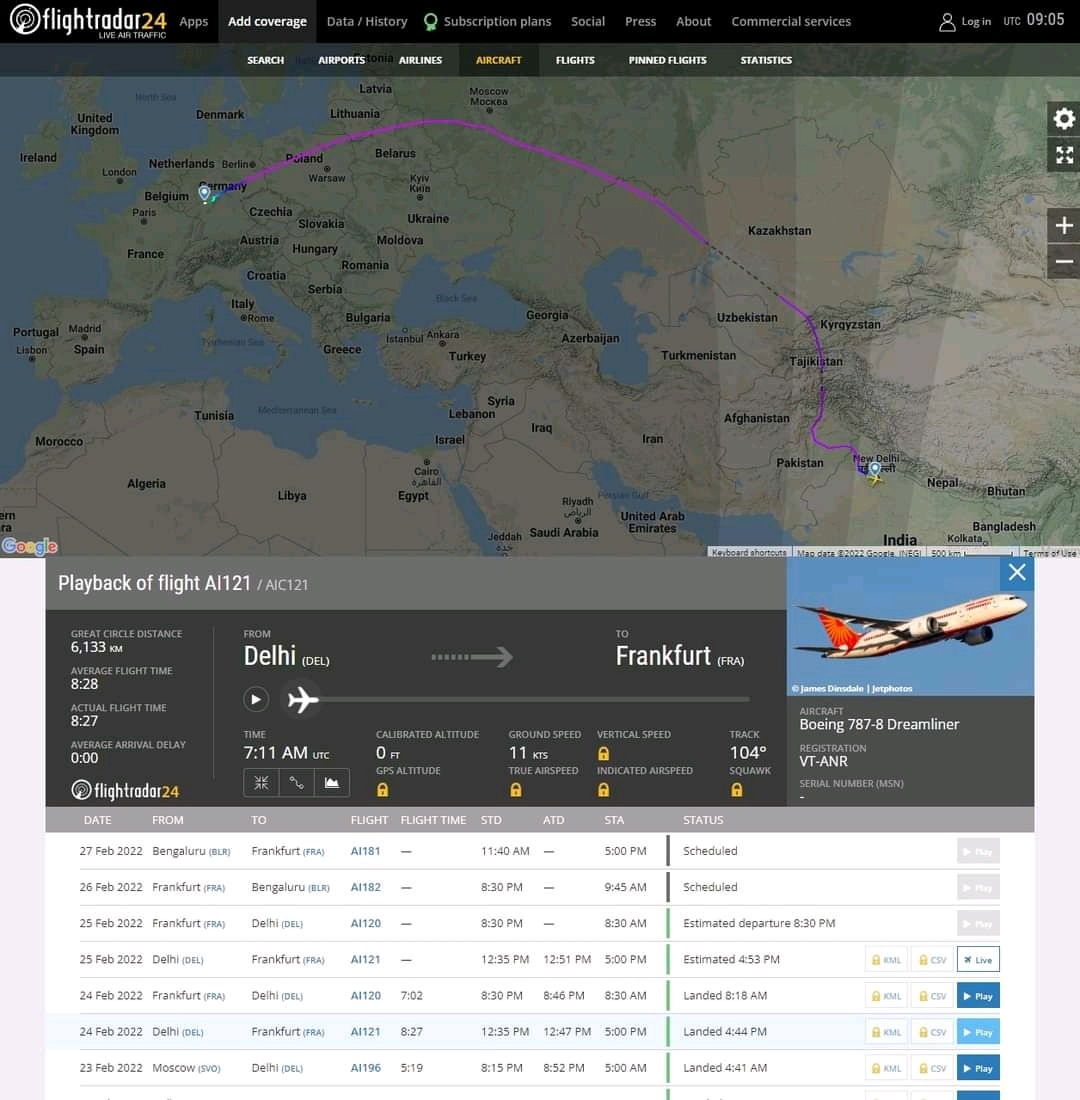This screenshot has height=1100, width=1080.
Task: Open map settings gear icon
Action: (1064, 119)
